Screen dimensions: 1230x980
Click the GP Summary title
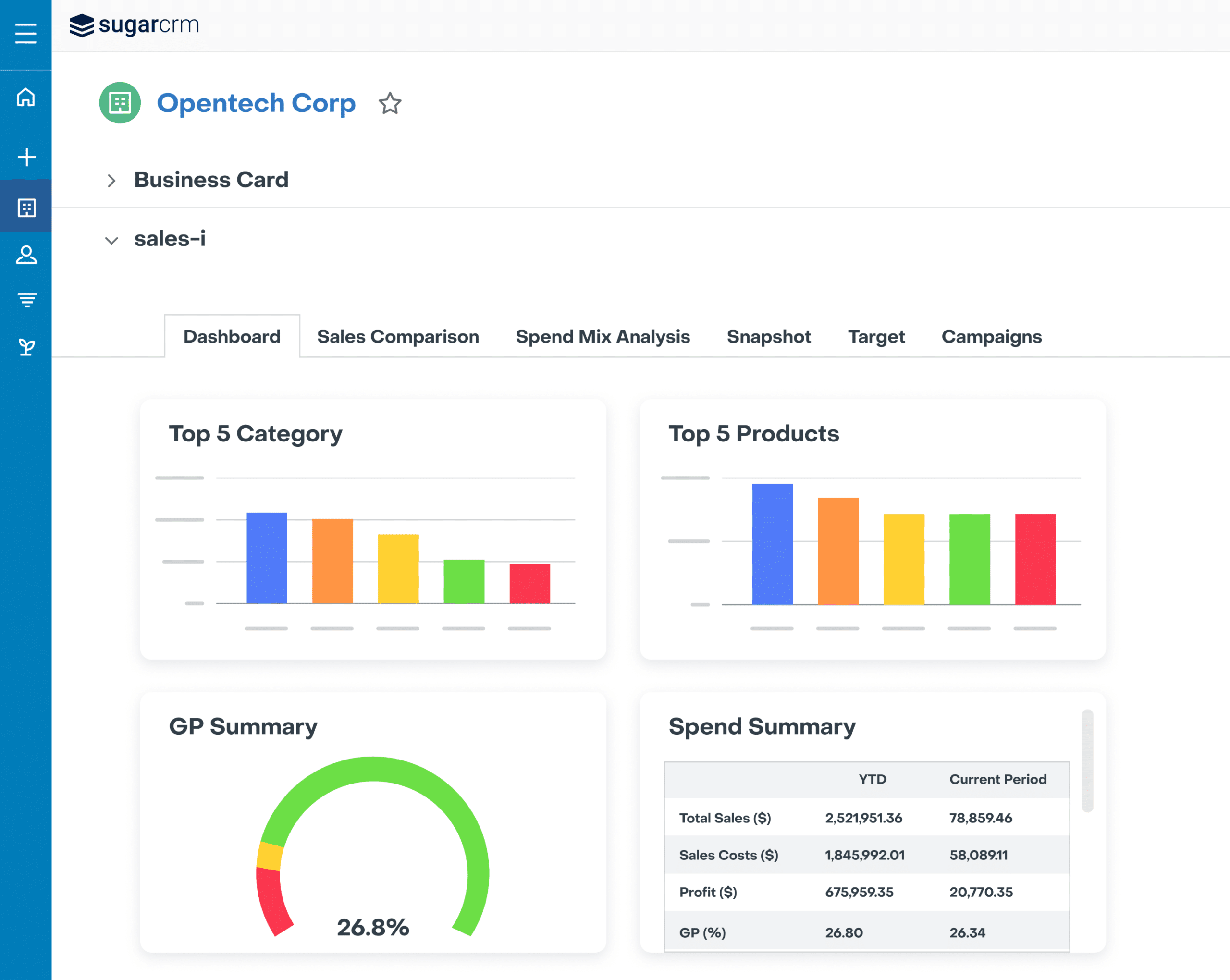(243, 726)
